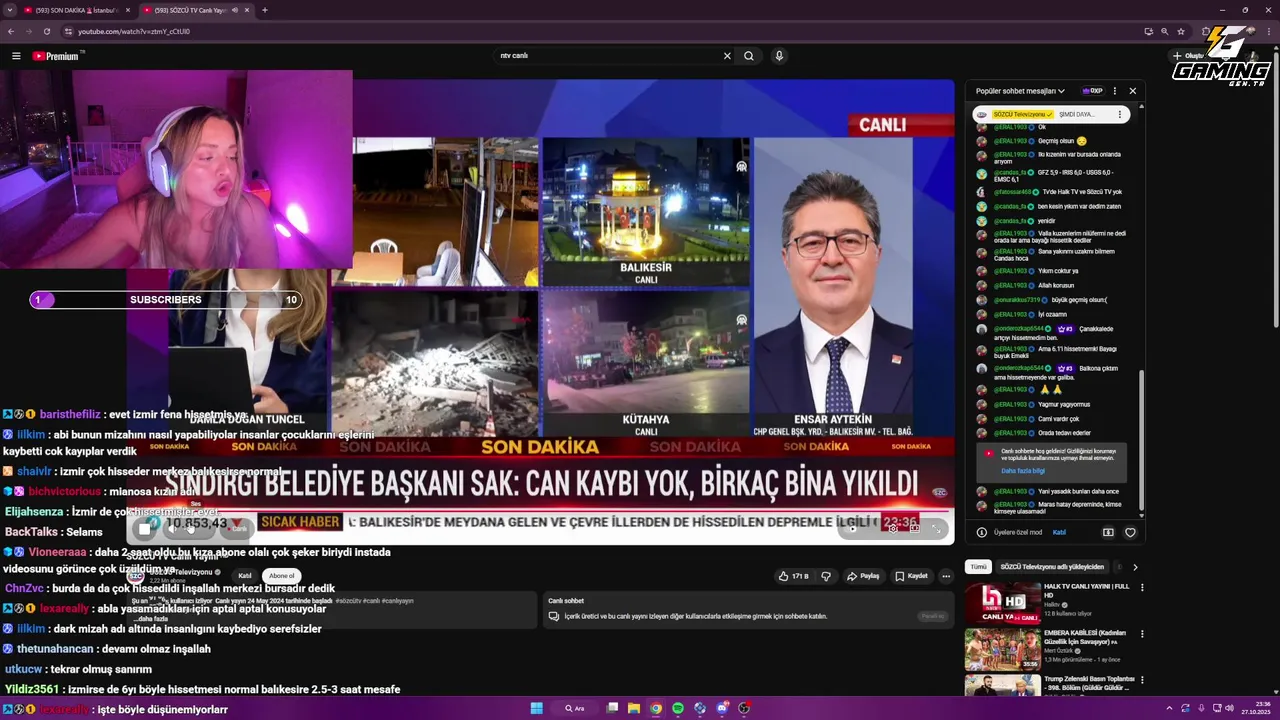The width and height of the screenshot is (1280, 720).
Task: Open the taskbar clock showing 23:36
Action: tap(1255, 708)
